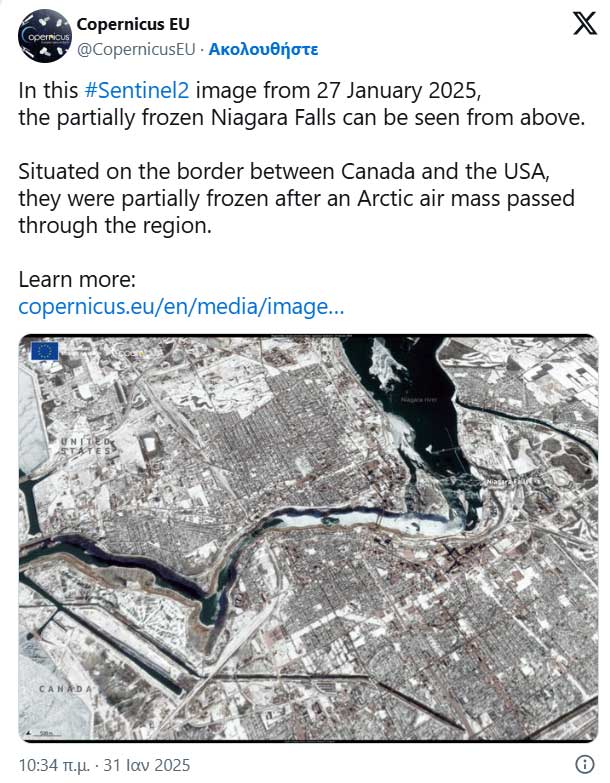Click the EU flag emblem on the image

[44, 350]
